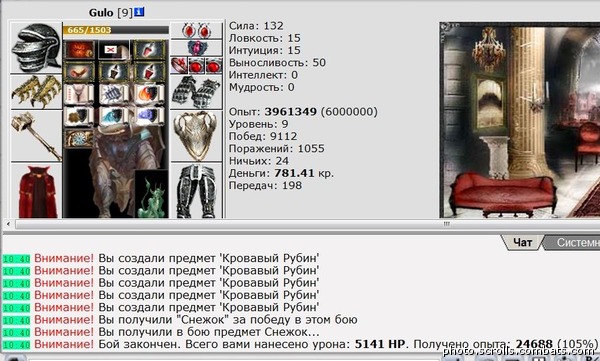Click the armored leg greaves slot
Screen dimensions: 600x361
[196, 191]
